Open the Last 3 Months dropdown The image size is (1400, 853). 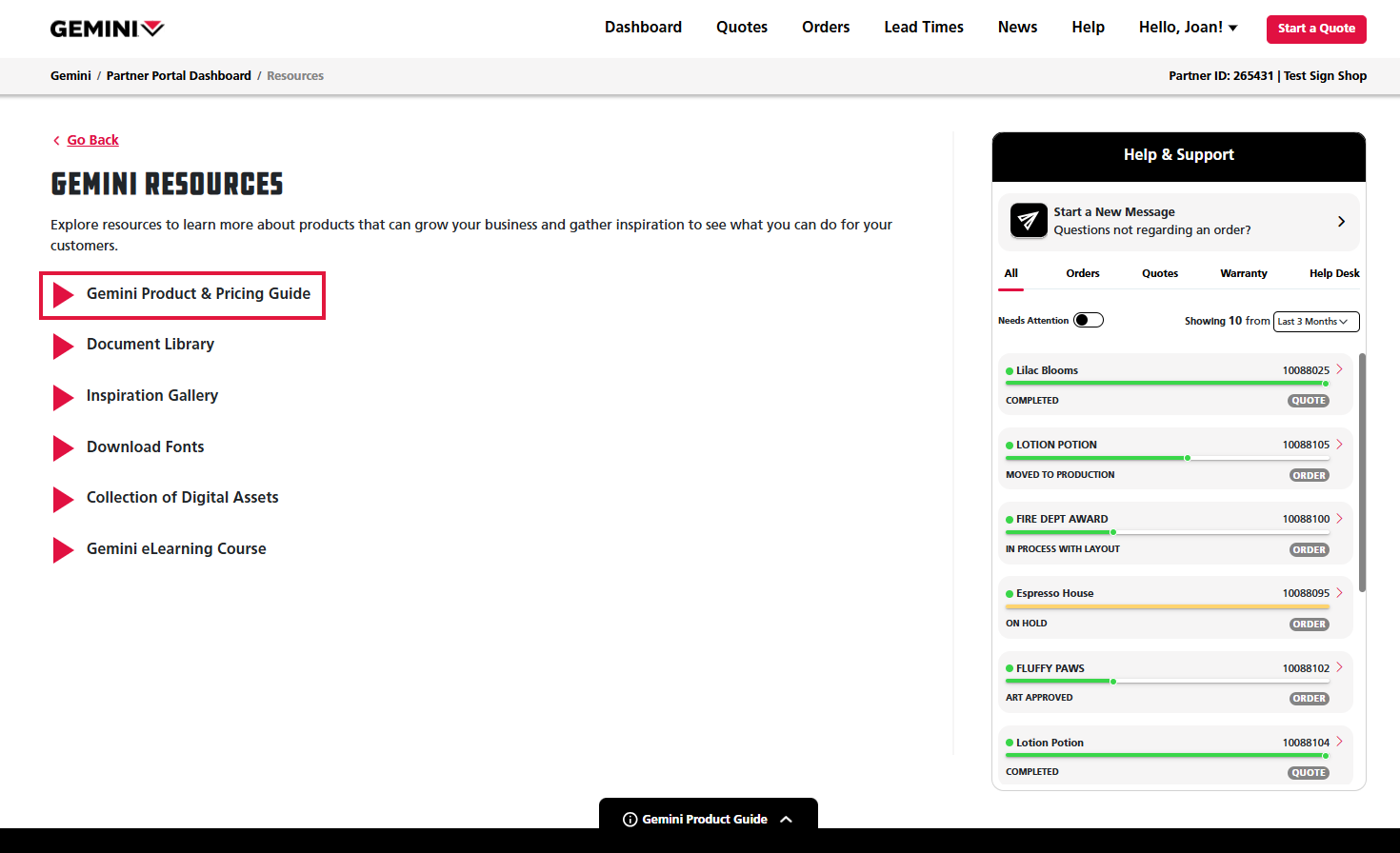1315,322
